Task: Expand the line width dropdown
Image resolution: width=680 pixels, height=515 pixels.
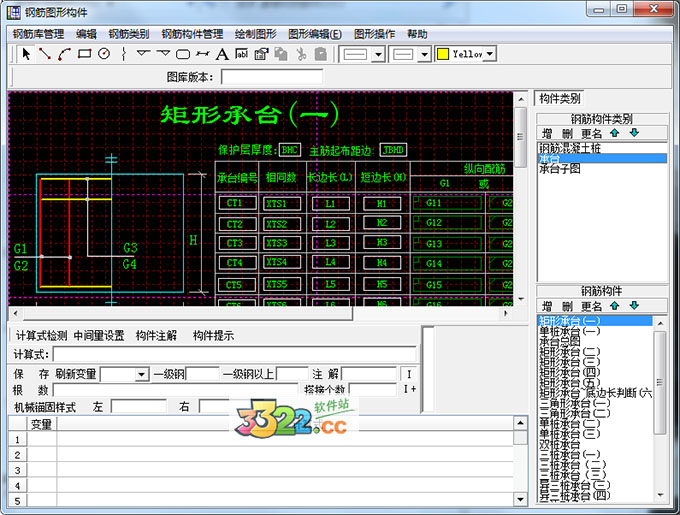Action: coord(424,54)
